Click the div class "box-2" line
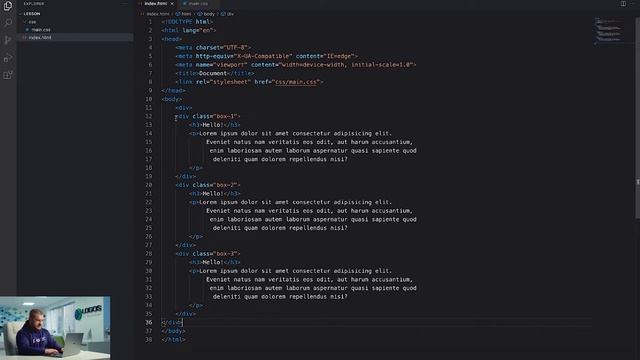The image size is (640, 360). (208, 184)
